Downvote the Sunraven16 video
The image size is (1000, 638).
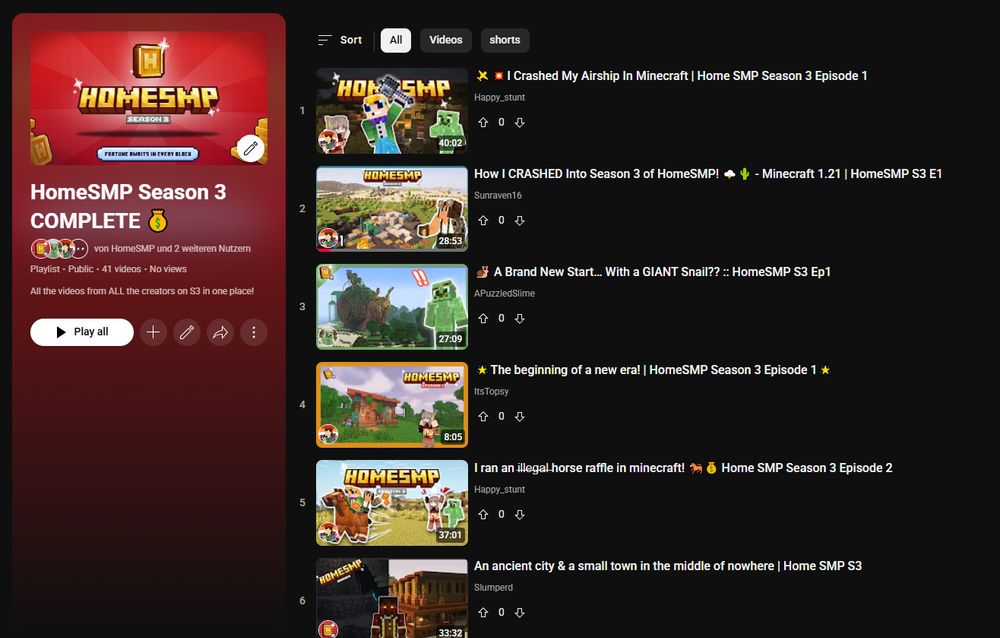[520, 221]
